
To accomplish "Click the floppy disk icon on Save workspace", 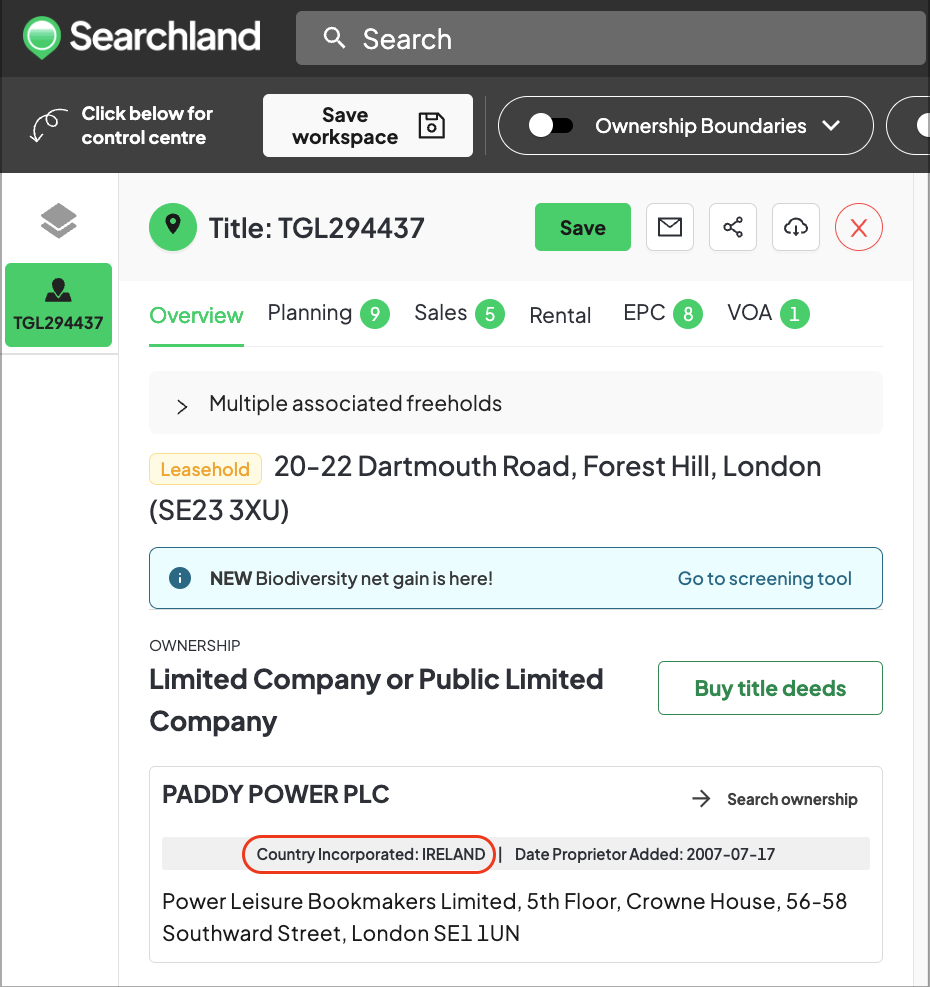I will (x=432, y=125).
